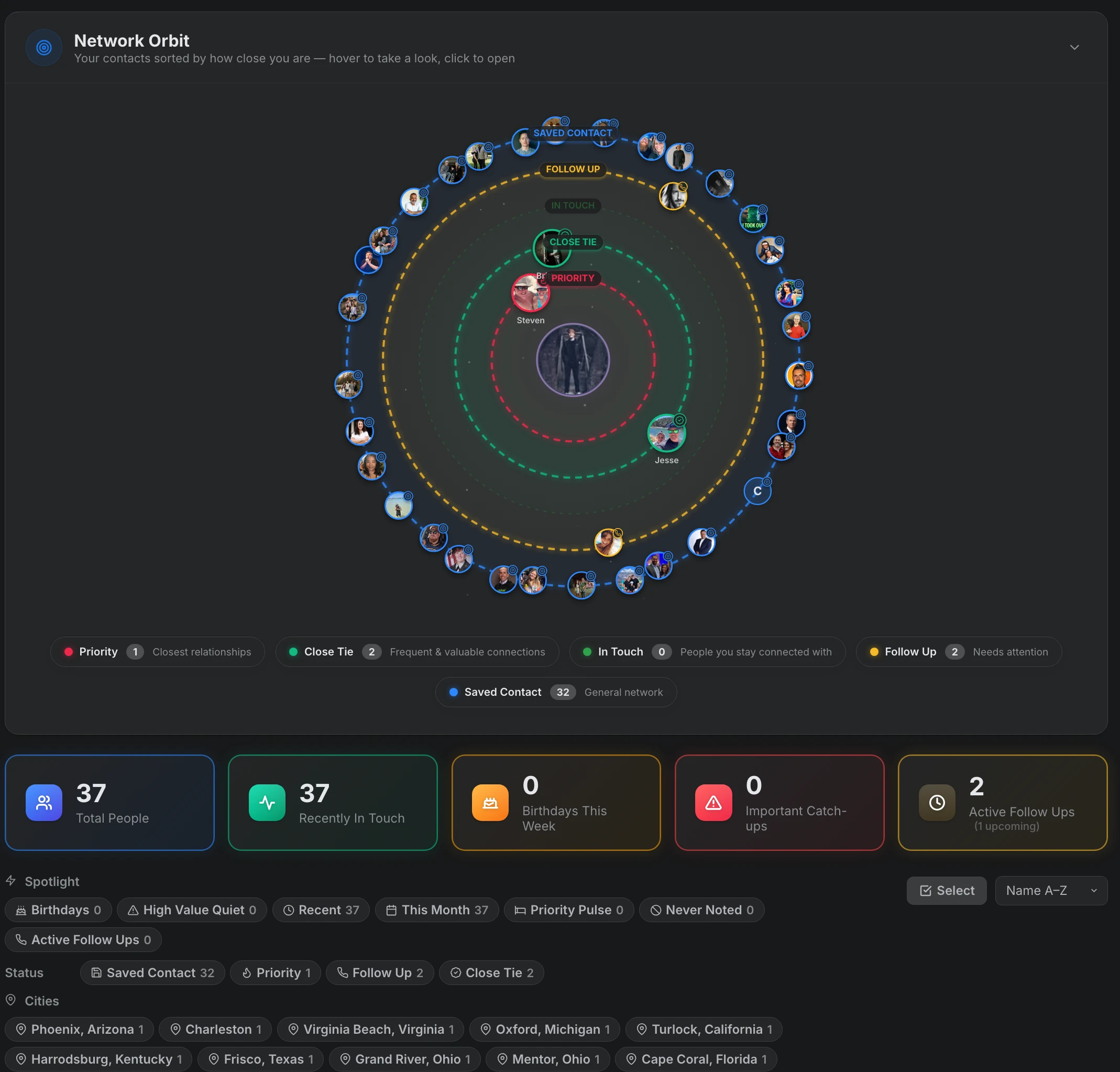Select the Saved Contact legend pill
This screenshot has height=1072, width=1120.
click(556, 693)
